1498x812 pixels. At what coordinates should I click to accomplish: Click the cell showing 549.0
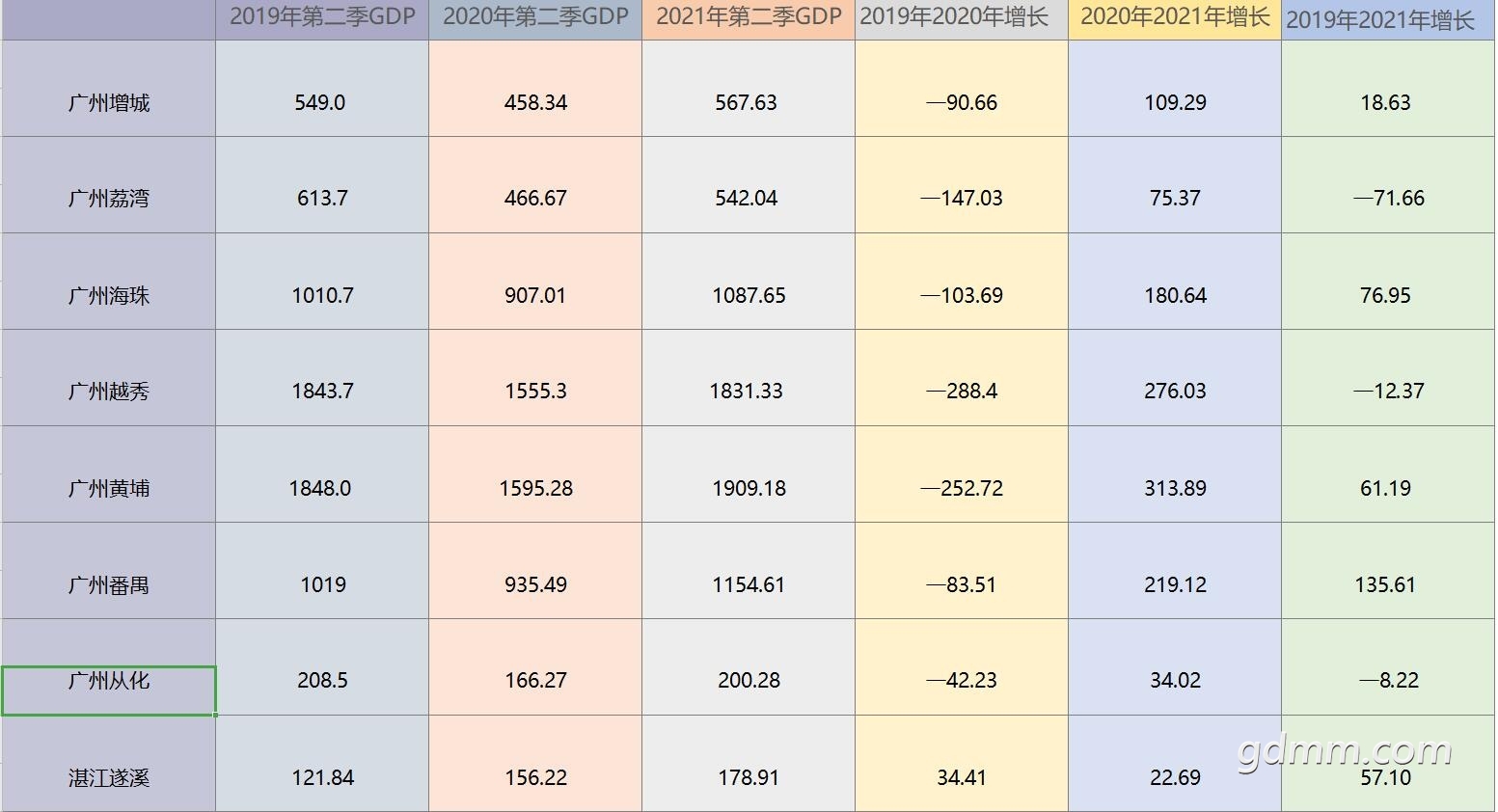click(322, 89)
